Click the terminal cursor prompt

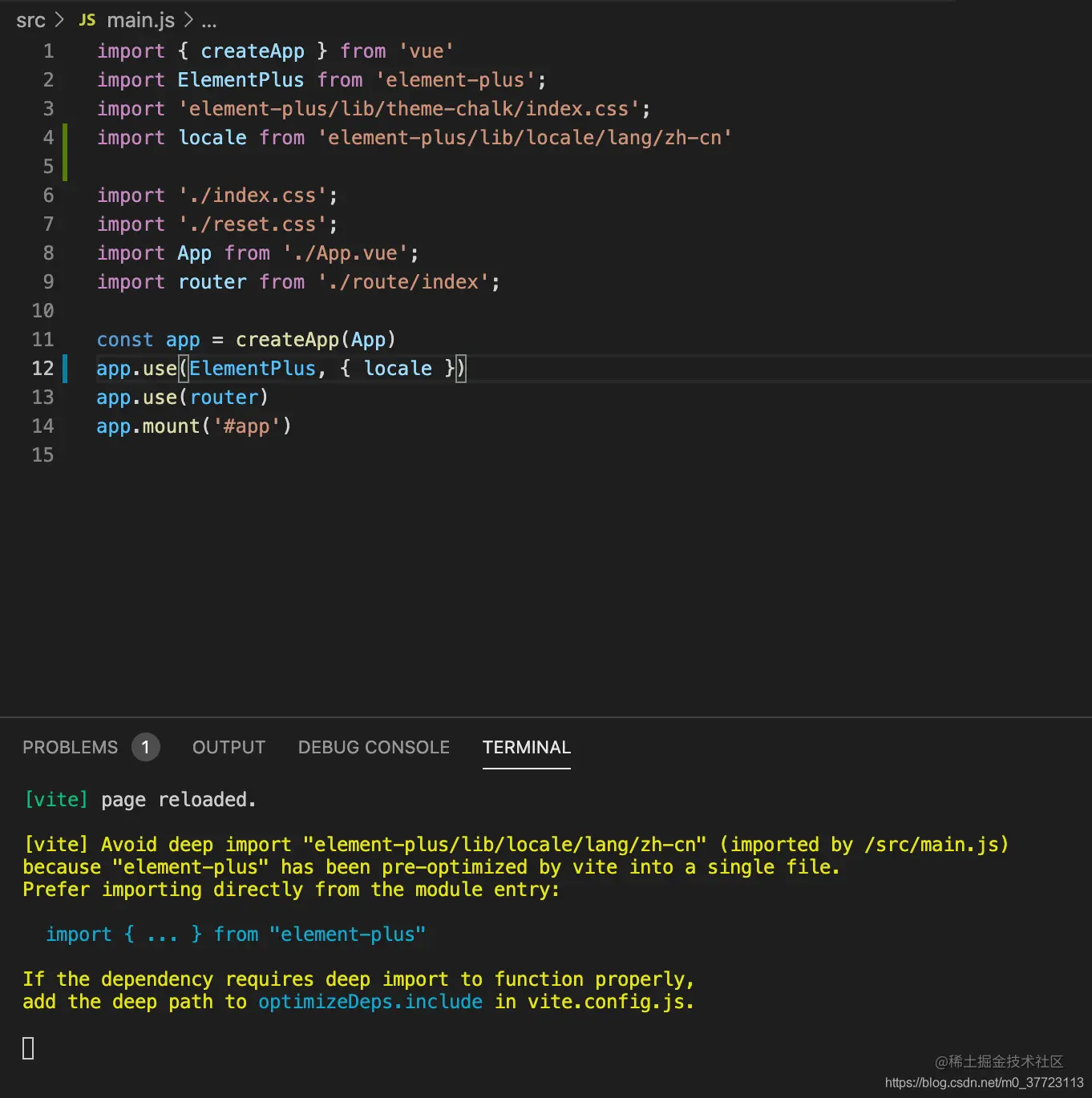pos(28,1048)
